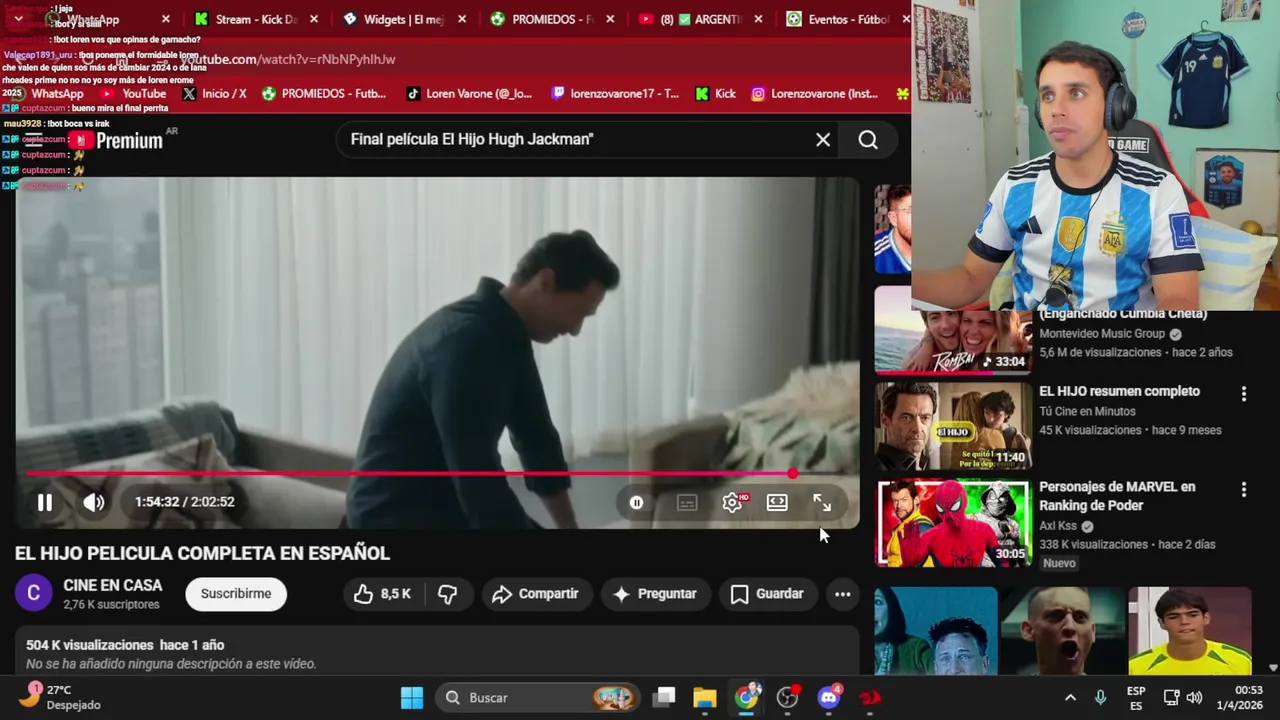Enter fullscreen mode on the video
This screenshot has width=1280, height=720.
[821, 503]
